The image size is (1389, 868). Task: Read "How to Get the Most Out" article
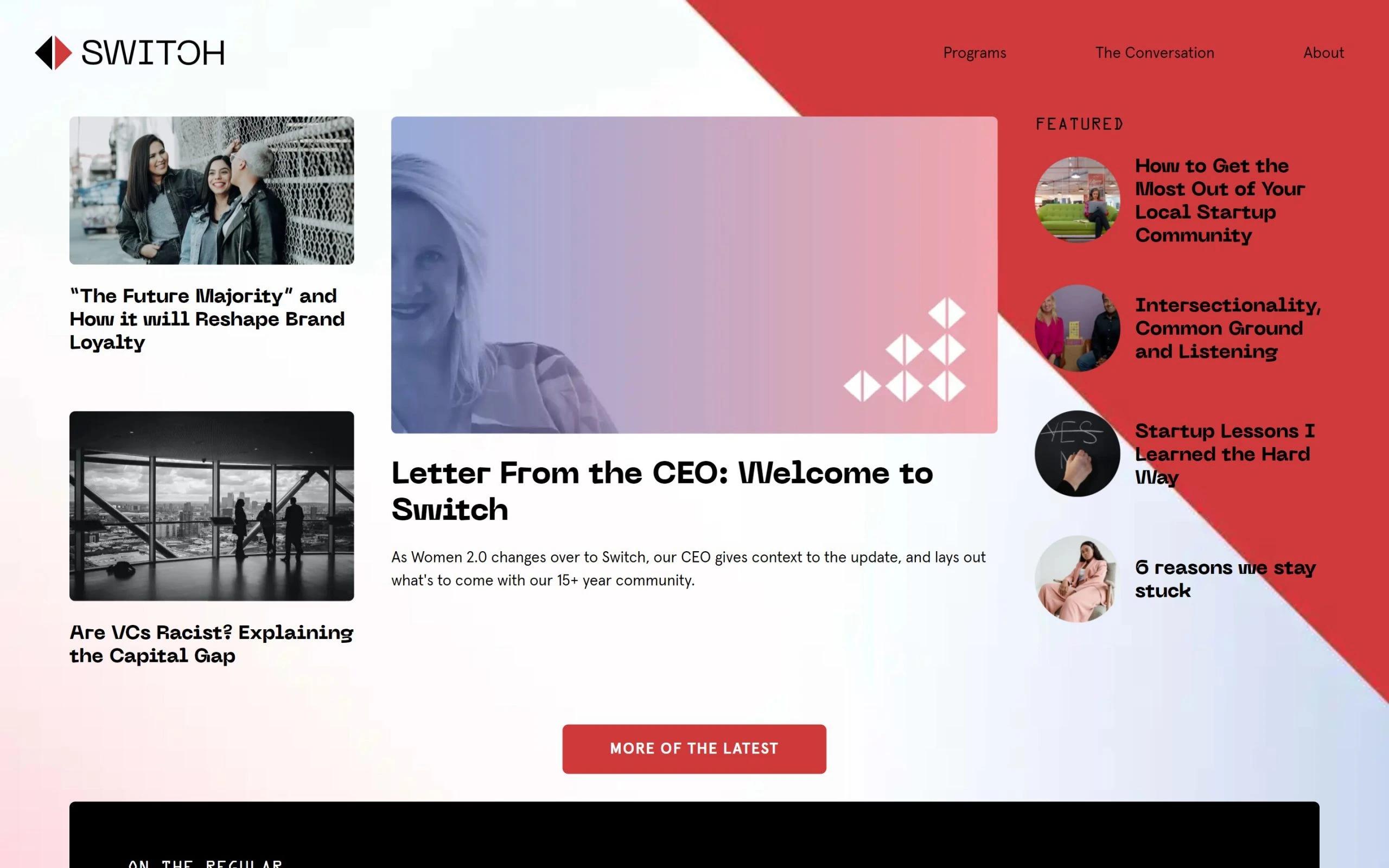point(1220,200)
